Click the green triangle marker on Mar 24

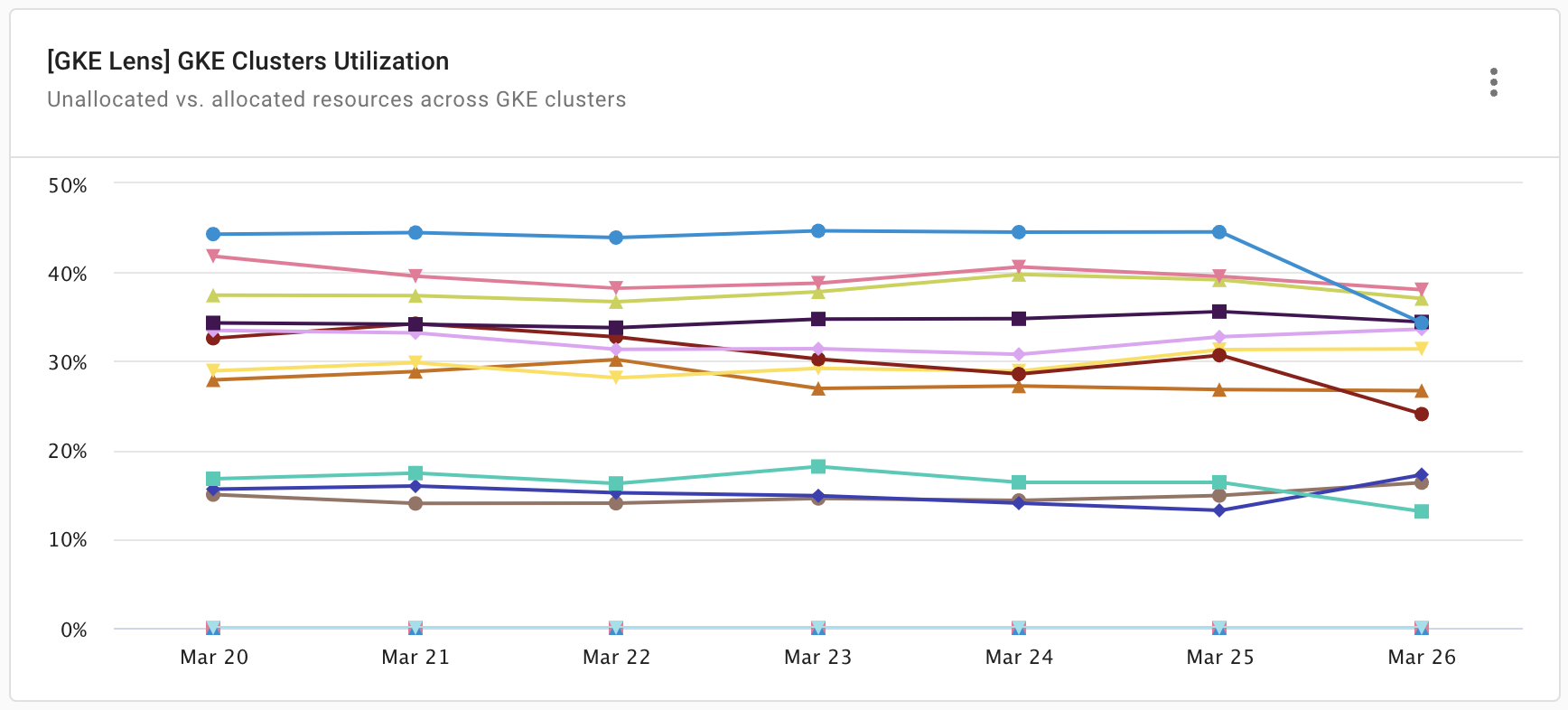tap(1019, 275)
